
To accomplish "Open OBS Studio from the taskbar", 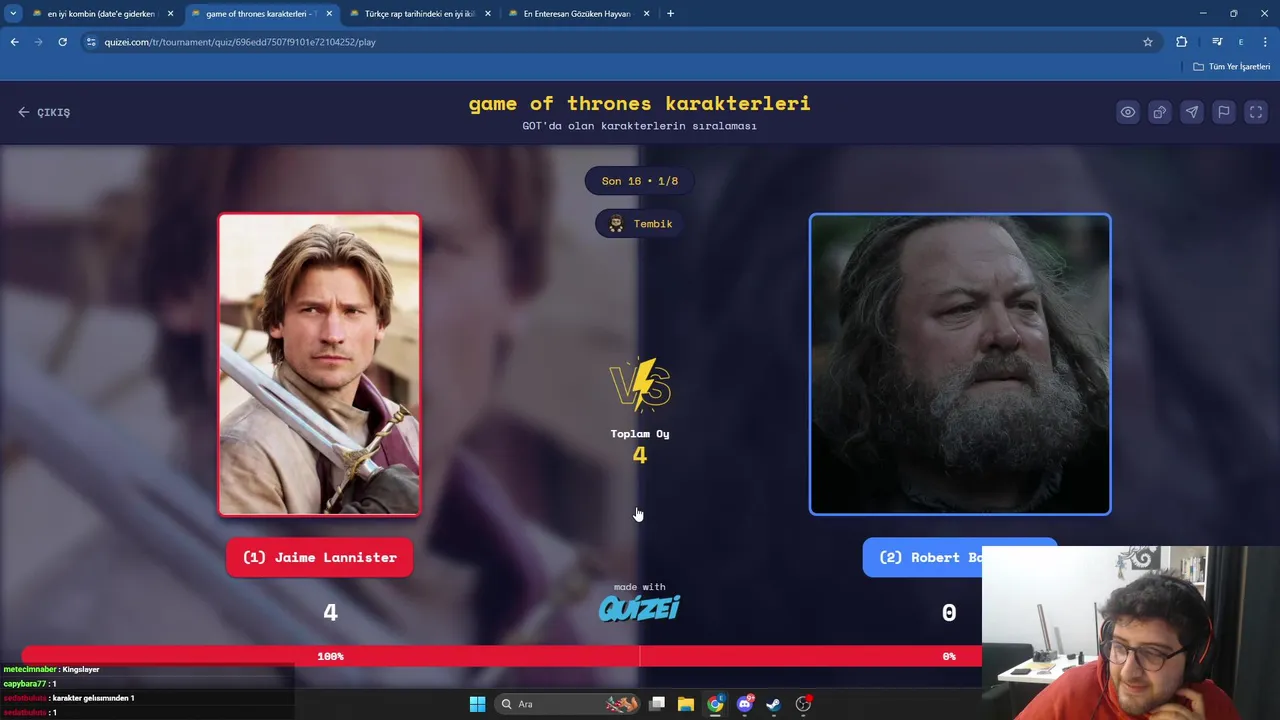I will click(803, 704).
